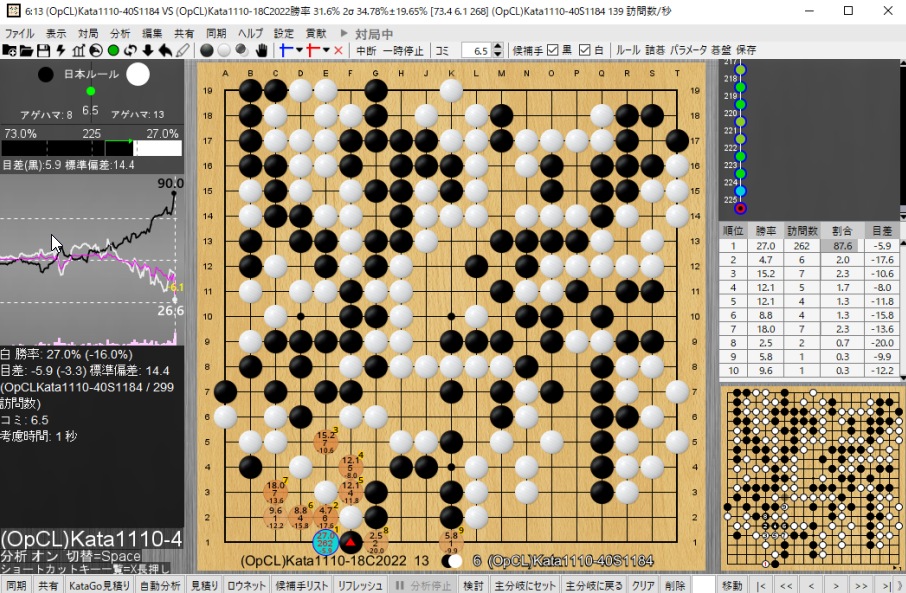Click the circular sync arrows icon
This screenshot has width=906, height=593.
point(131,50)
